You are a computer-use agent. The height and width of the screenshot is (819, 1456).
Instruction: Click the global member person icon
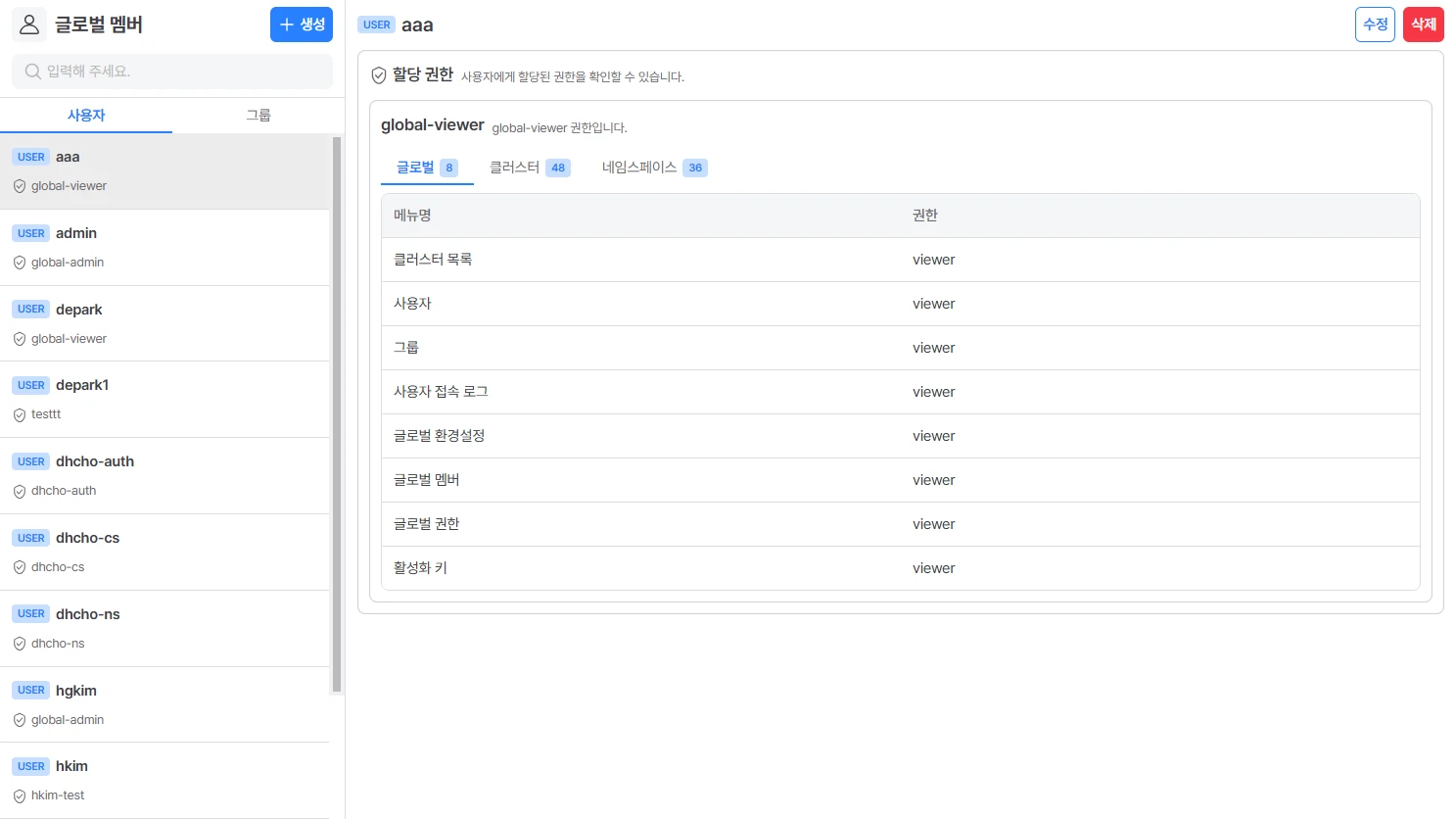point(29,24)
